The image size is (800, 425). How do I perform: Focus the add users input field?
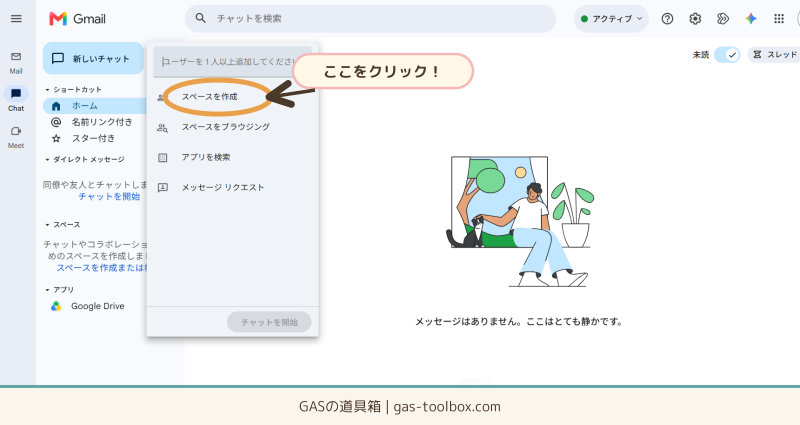[233, 62]
